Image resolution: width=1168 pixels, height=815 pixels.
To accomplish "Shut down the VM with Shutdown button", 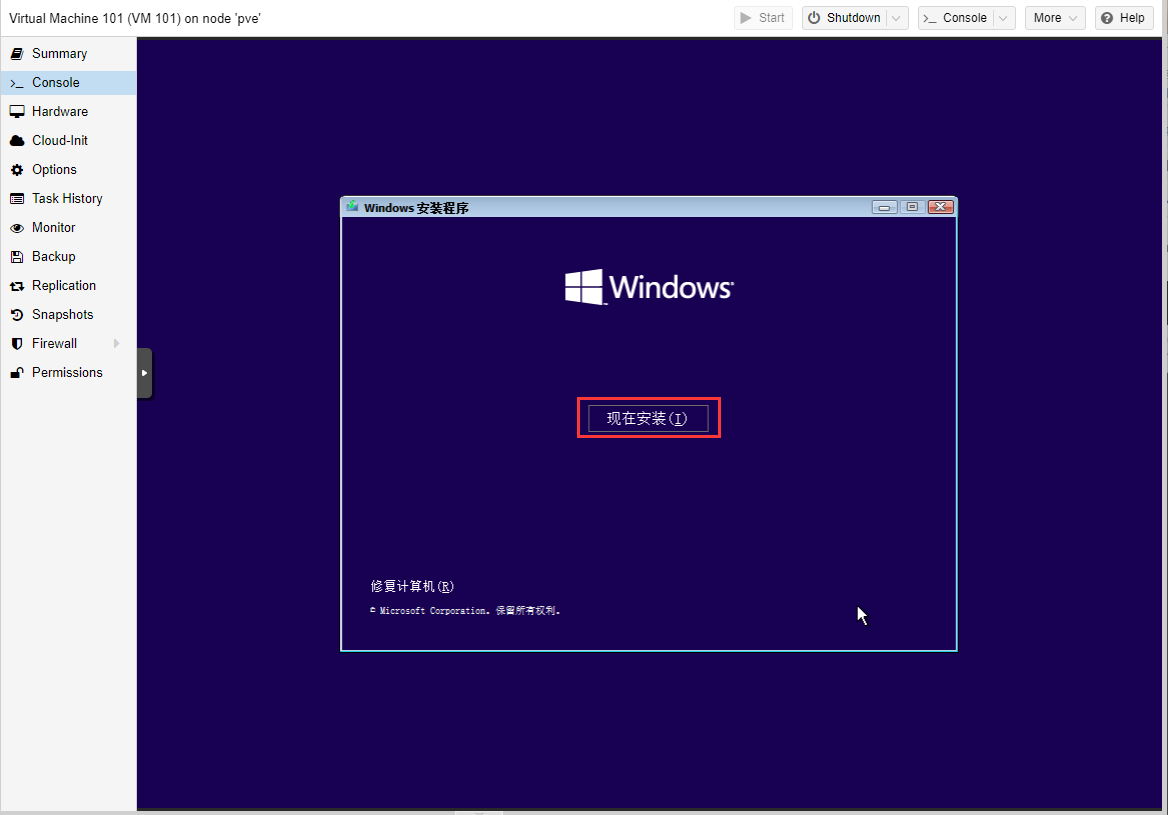I will coord(844,18).
